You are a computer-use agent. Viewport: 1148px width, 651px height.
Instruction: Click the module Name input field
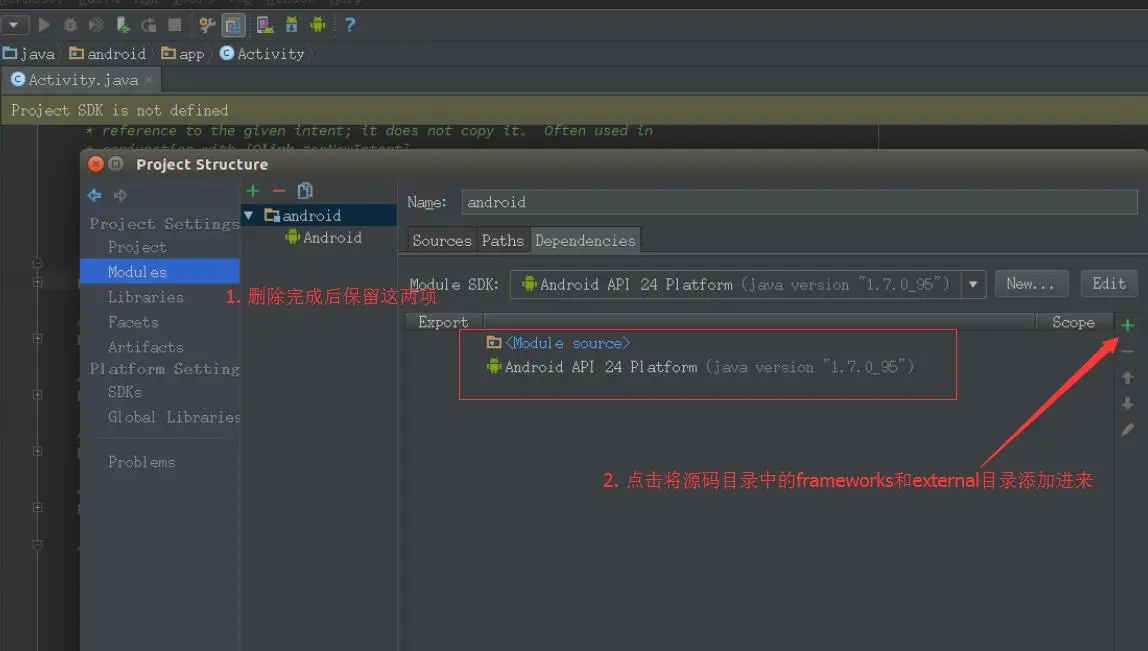[x=799, y=202]
